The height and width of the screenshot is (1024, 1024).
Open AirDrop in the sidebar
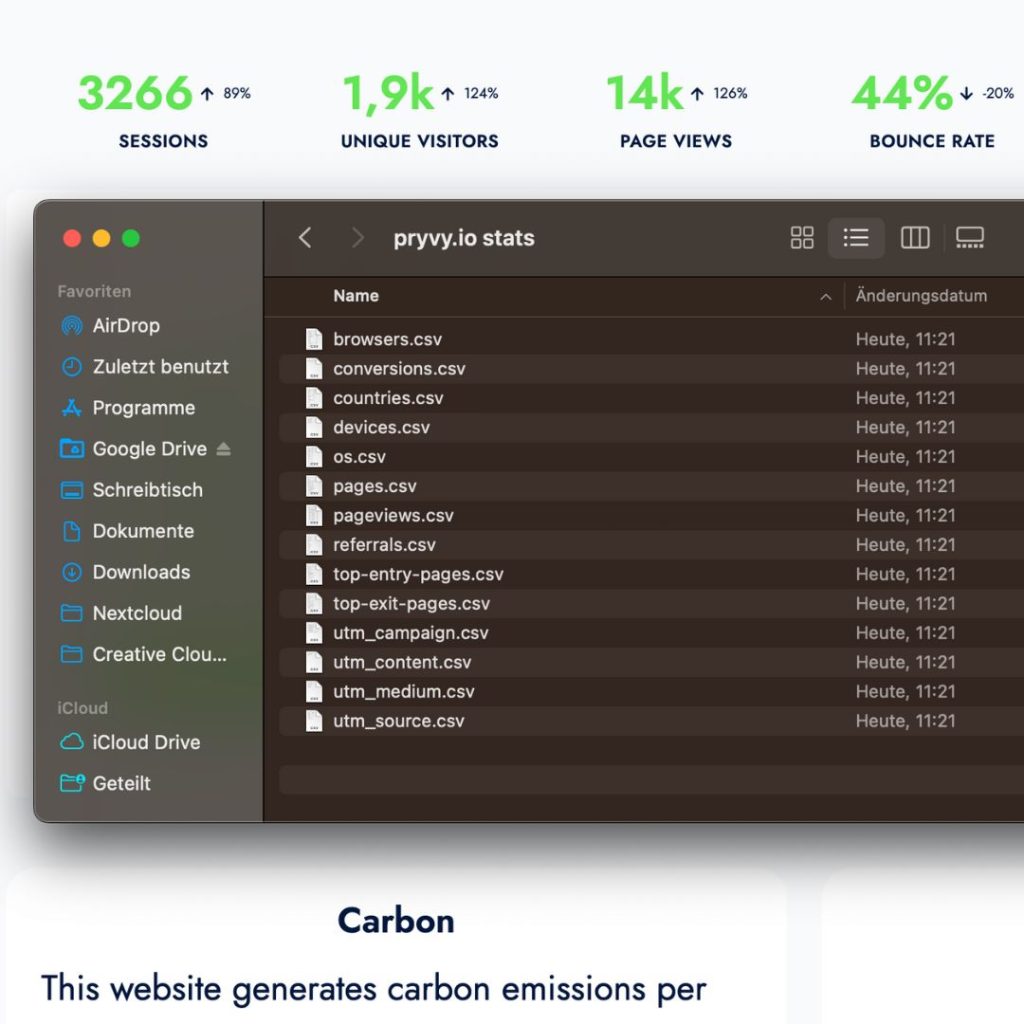click(x=126, y=325)
